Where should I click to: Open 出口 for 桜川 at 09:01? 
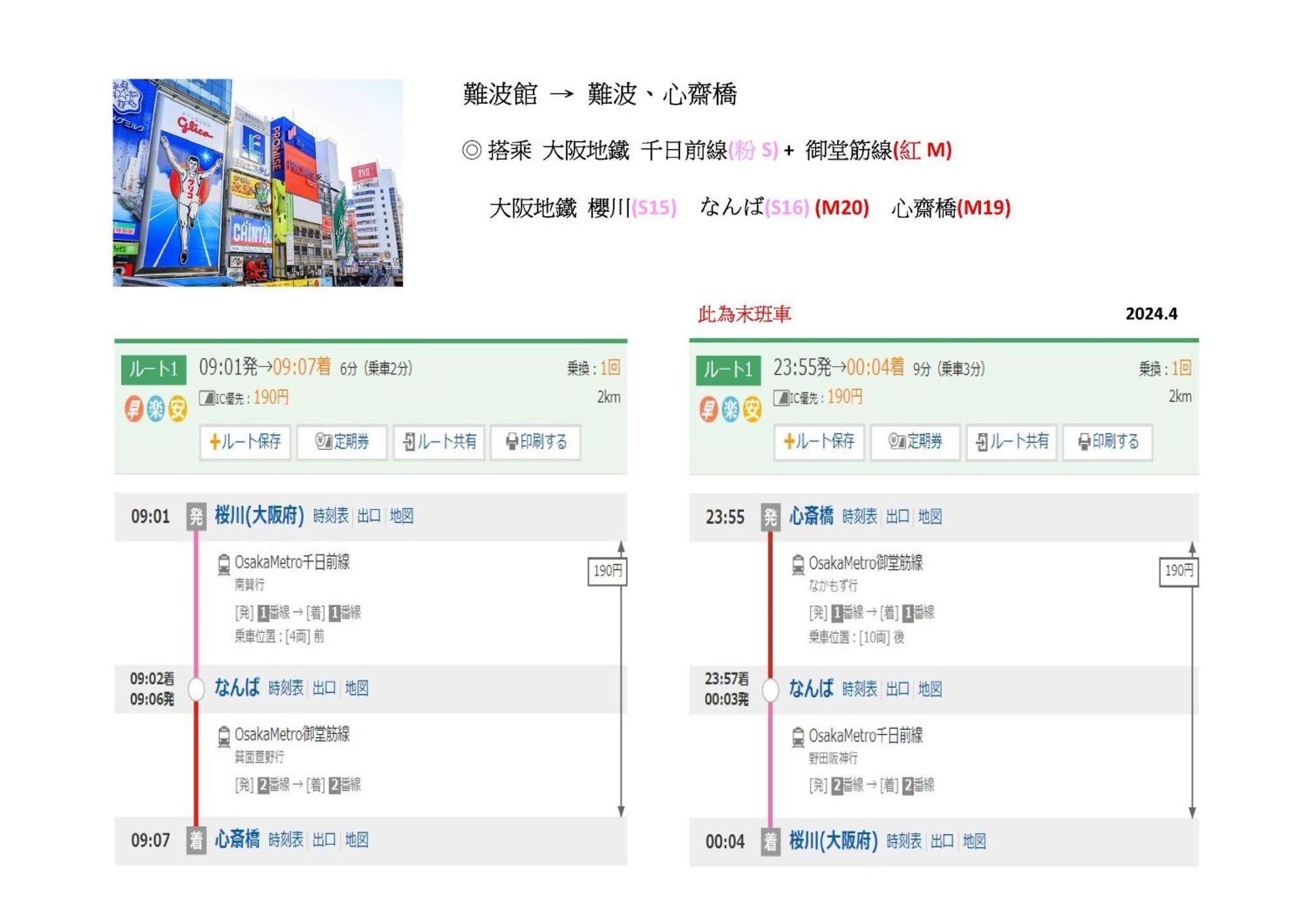click(x=369, y=516)
